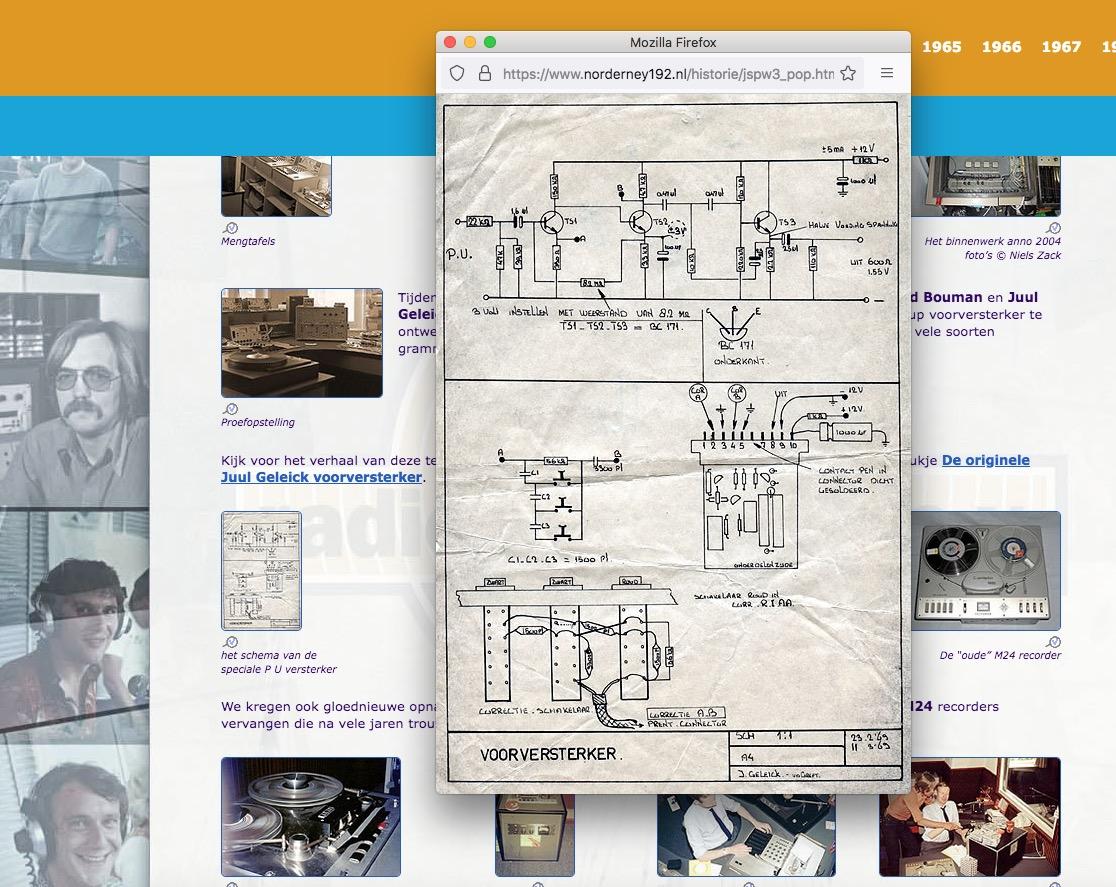Open the preamplifier schema thumbnail
Screen dimensions: 1116x887
click(261, 571)
